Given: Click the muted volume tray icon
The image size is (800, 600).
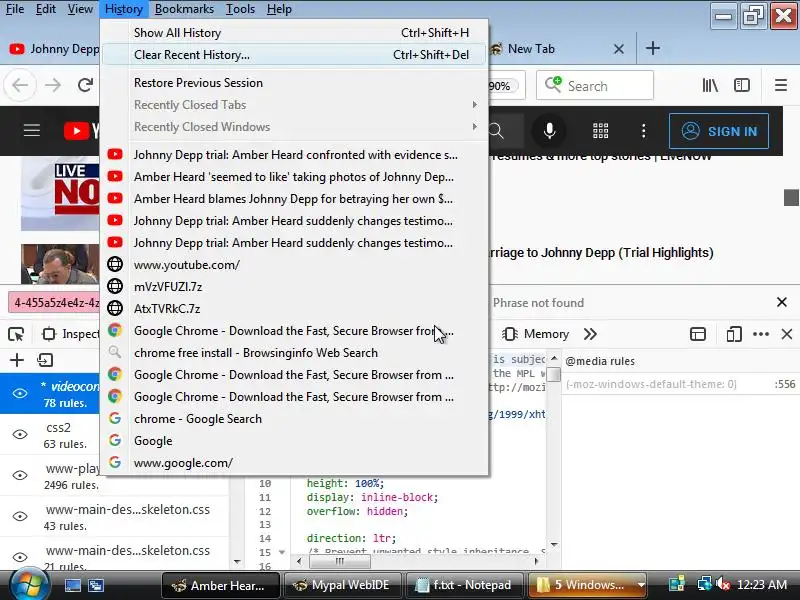Looking at the screenshot, I should coord(722,584).
